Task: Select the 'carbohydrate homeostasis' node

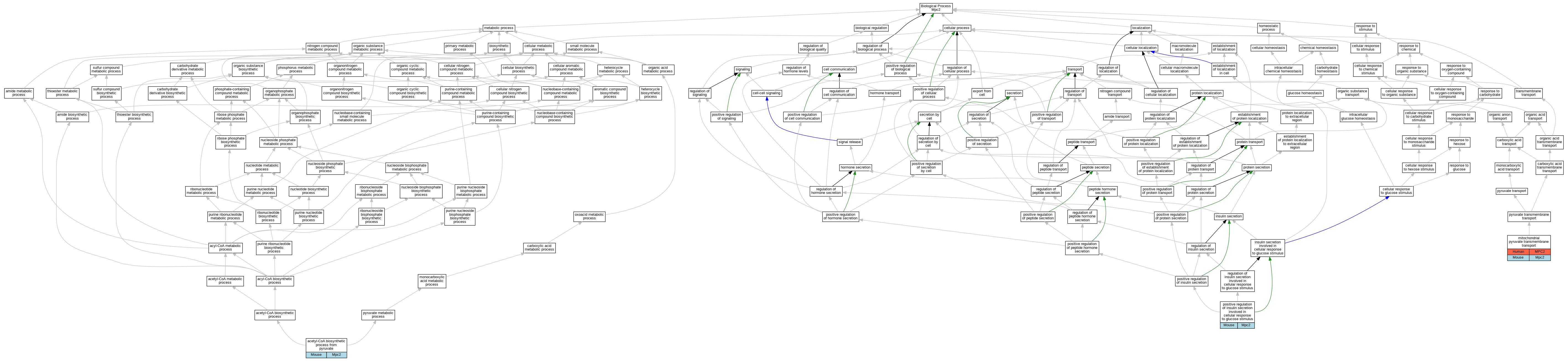Action: 1327,69
